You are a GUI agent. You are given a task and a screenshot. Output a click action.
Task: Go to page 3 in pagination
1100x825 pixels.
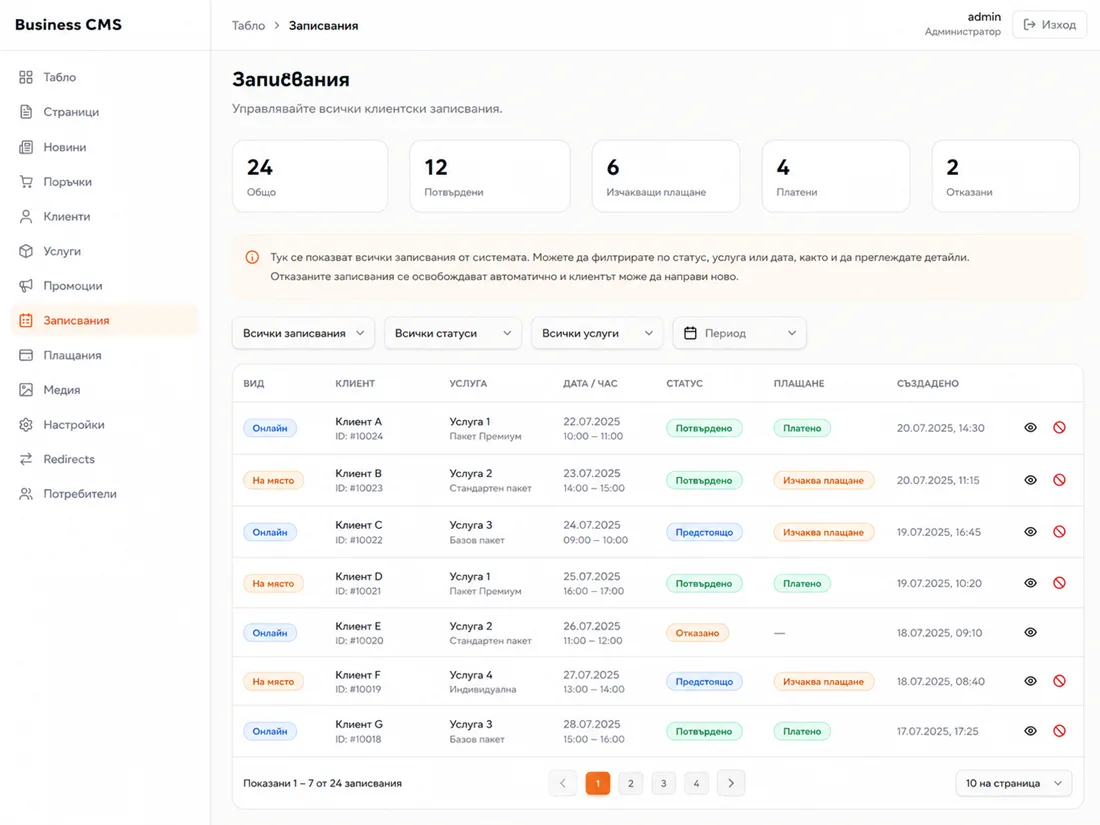tap(663, 783)
